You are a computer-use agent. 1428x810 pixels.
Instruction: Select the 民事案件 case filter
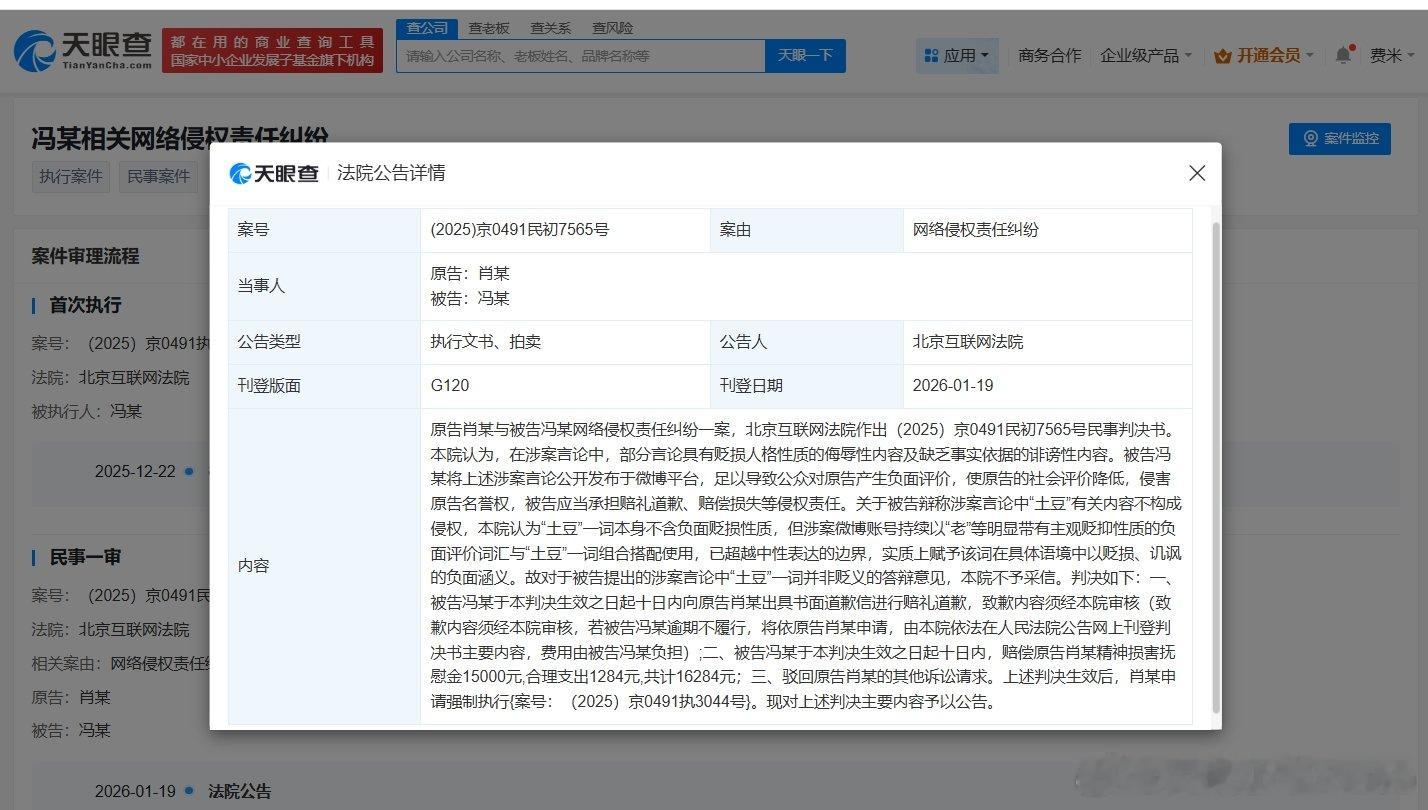[158, 176]
